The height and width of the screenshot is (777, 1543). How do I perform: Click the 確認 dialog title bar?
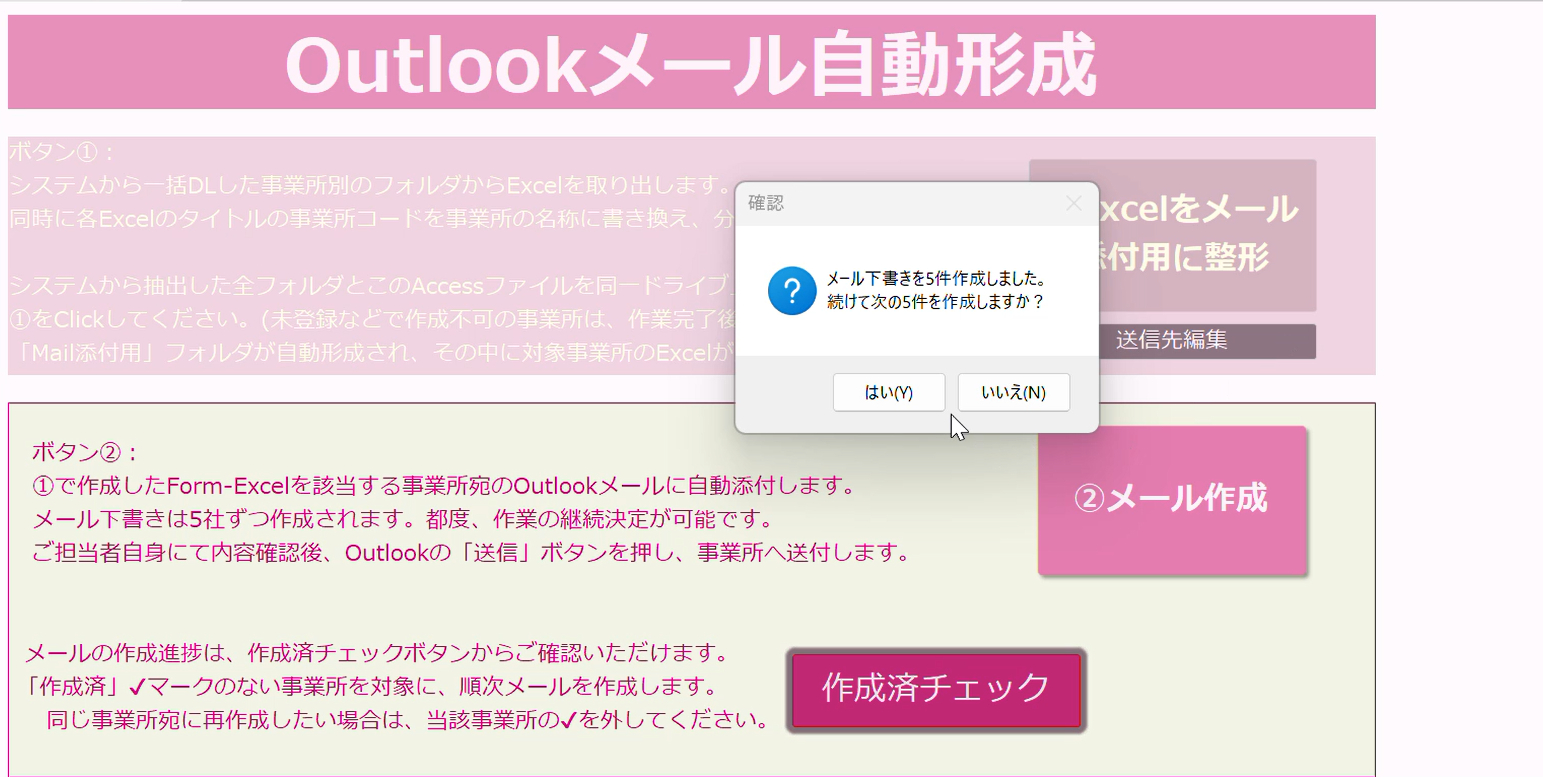coord(900,203)
